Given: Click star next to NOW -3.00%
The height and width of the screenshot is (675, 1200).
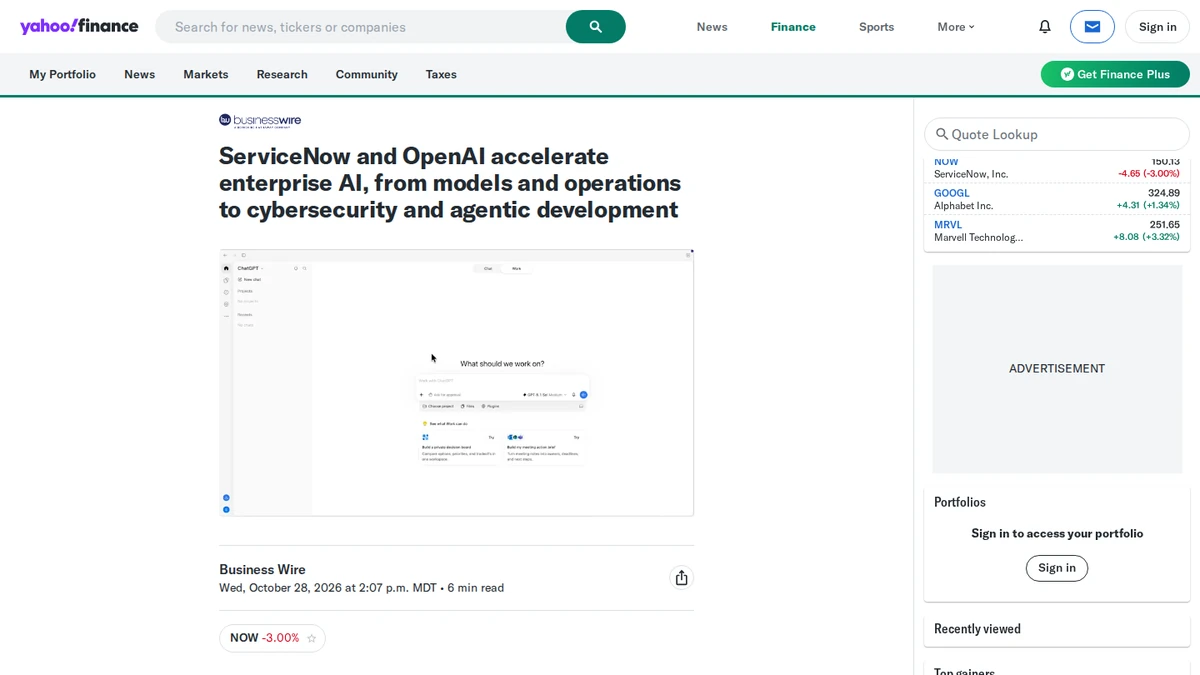Looking at the screenshot, I should click(312, 638).
